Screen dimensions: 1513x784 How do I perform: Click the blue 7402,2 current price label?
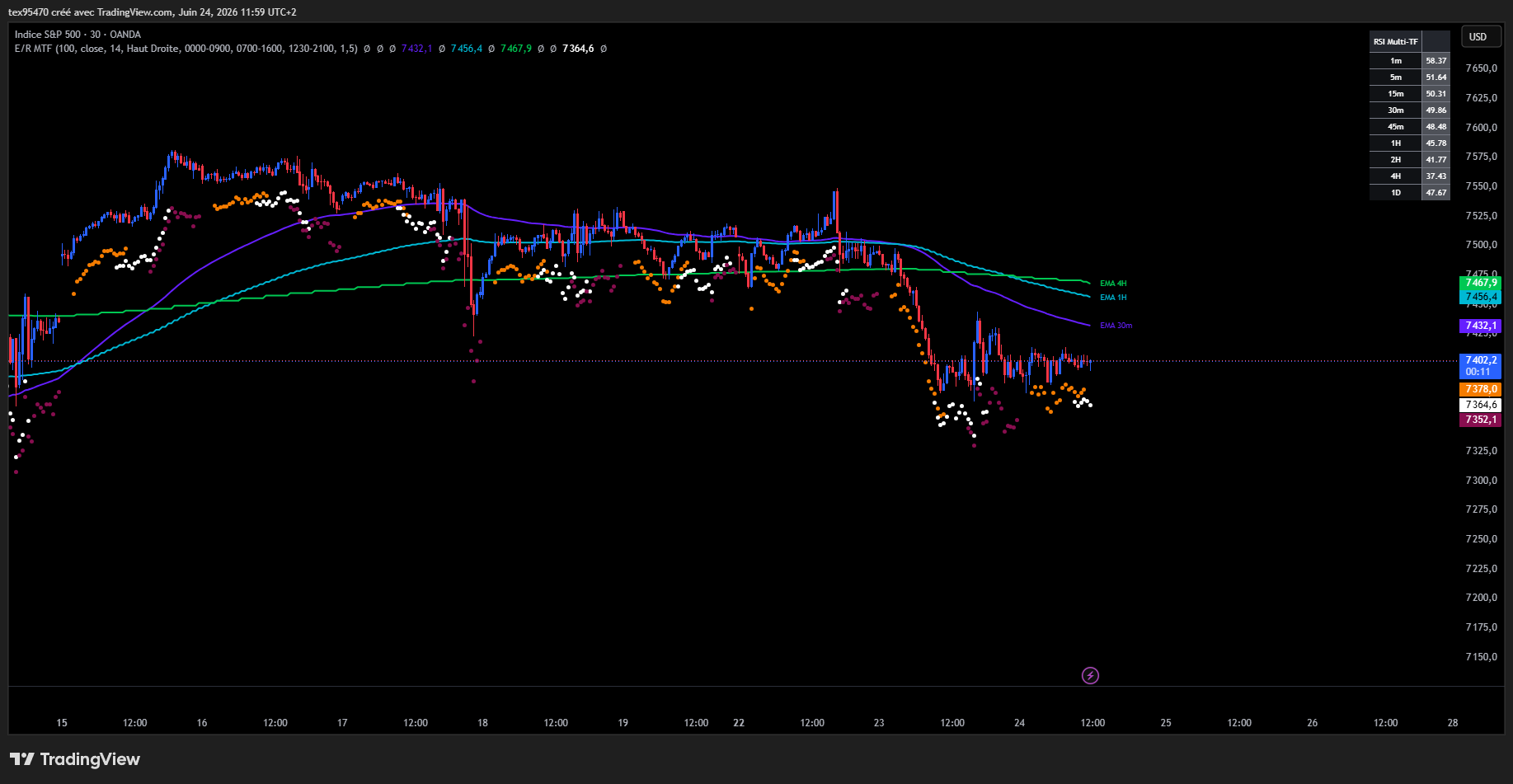[1480, 360]
